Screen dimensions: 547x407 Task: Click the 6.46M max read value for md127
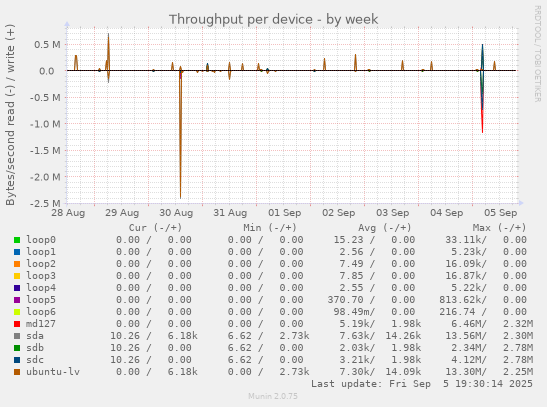469,324
